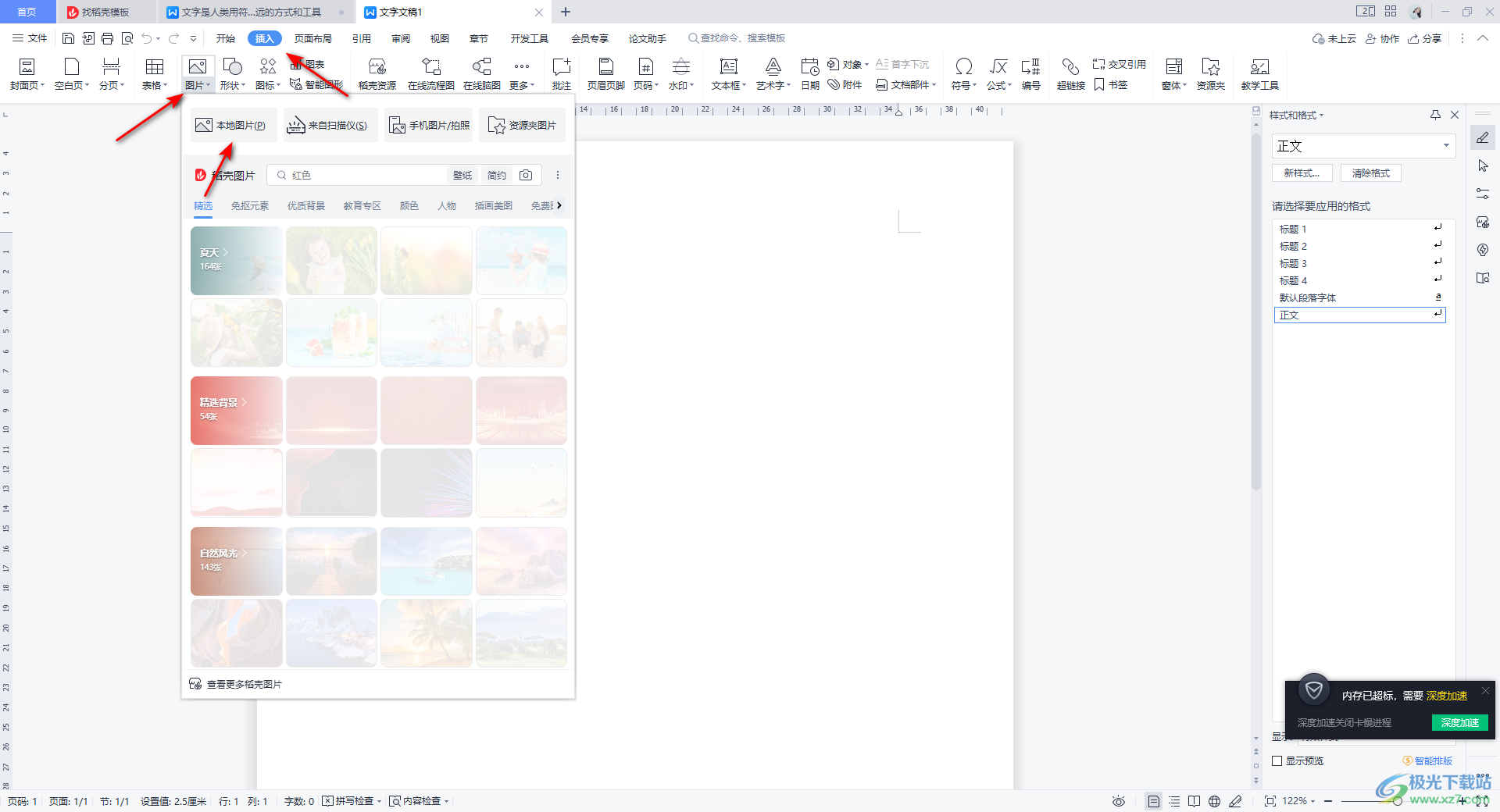The width and height of the screenshot is (1500, 812).
Task: Switch to the 审阅 ribbon tab
Action: [401, 38]
